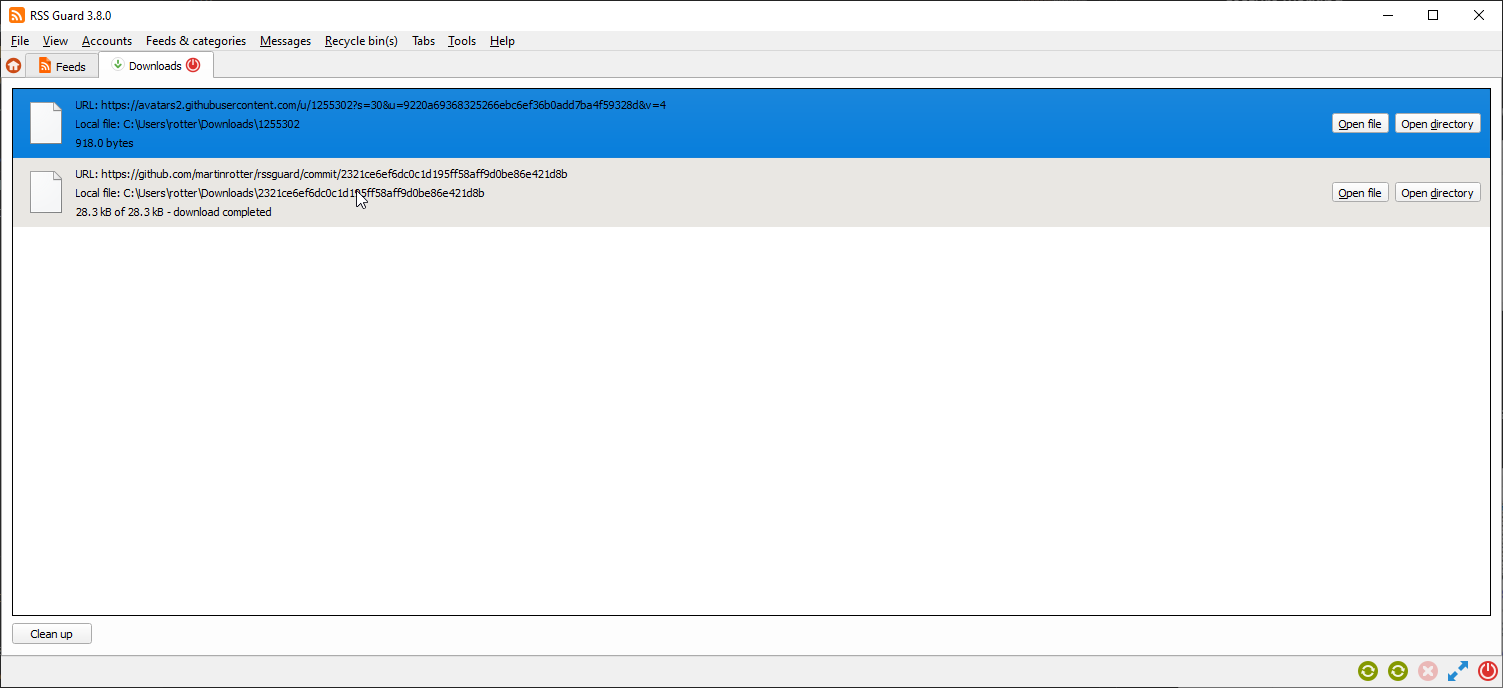This screenshot has height=688, width=1503.
Task: Open the Messages menu
Action: tap(285, 41)
